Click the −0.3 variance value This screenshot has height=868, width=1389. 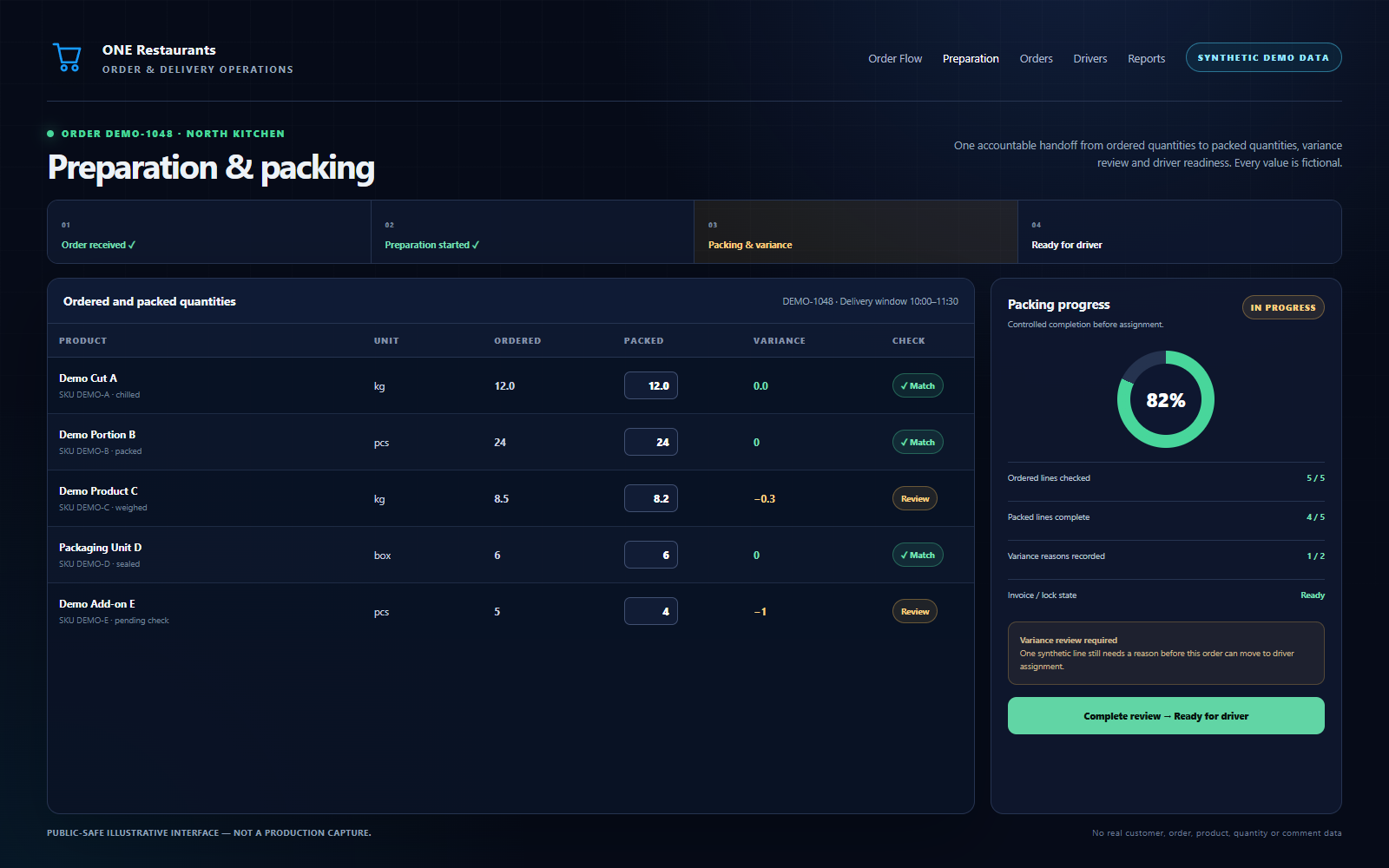[x=765, y=499]
